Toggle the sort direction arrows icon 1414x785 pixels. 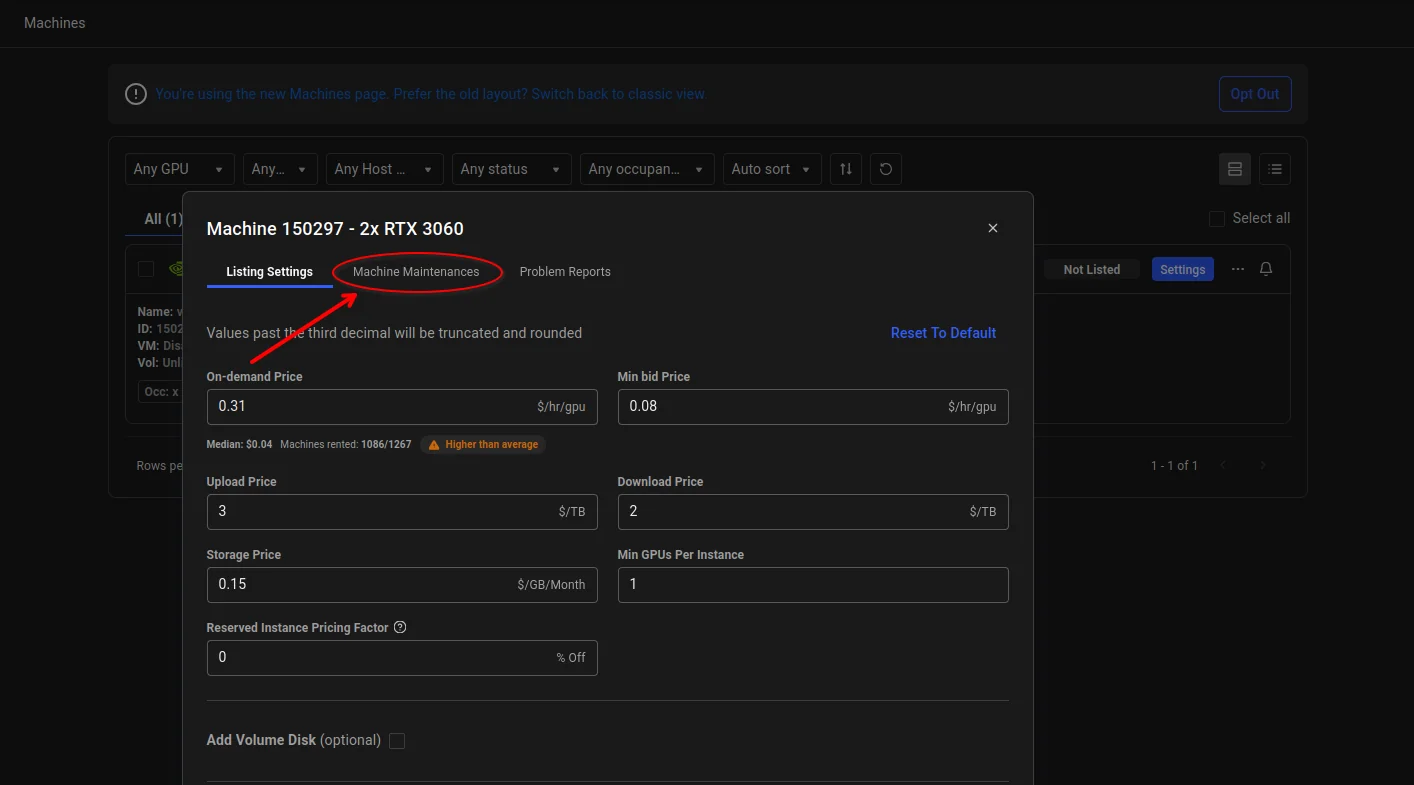coord(846,169)
